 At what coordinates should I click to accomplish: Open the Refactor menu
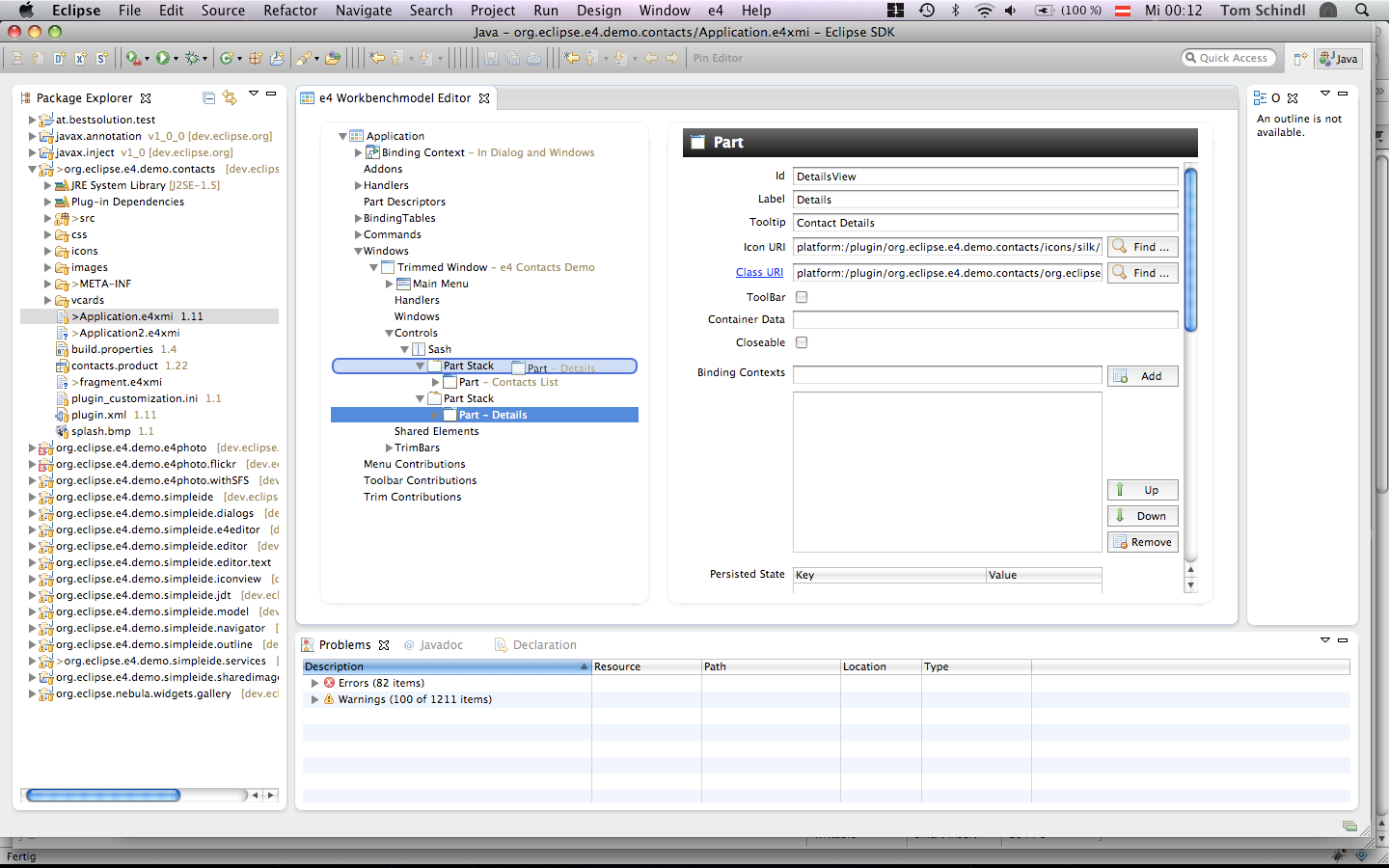pyautogui.click(x=290, y=10)
